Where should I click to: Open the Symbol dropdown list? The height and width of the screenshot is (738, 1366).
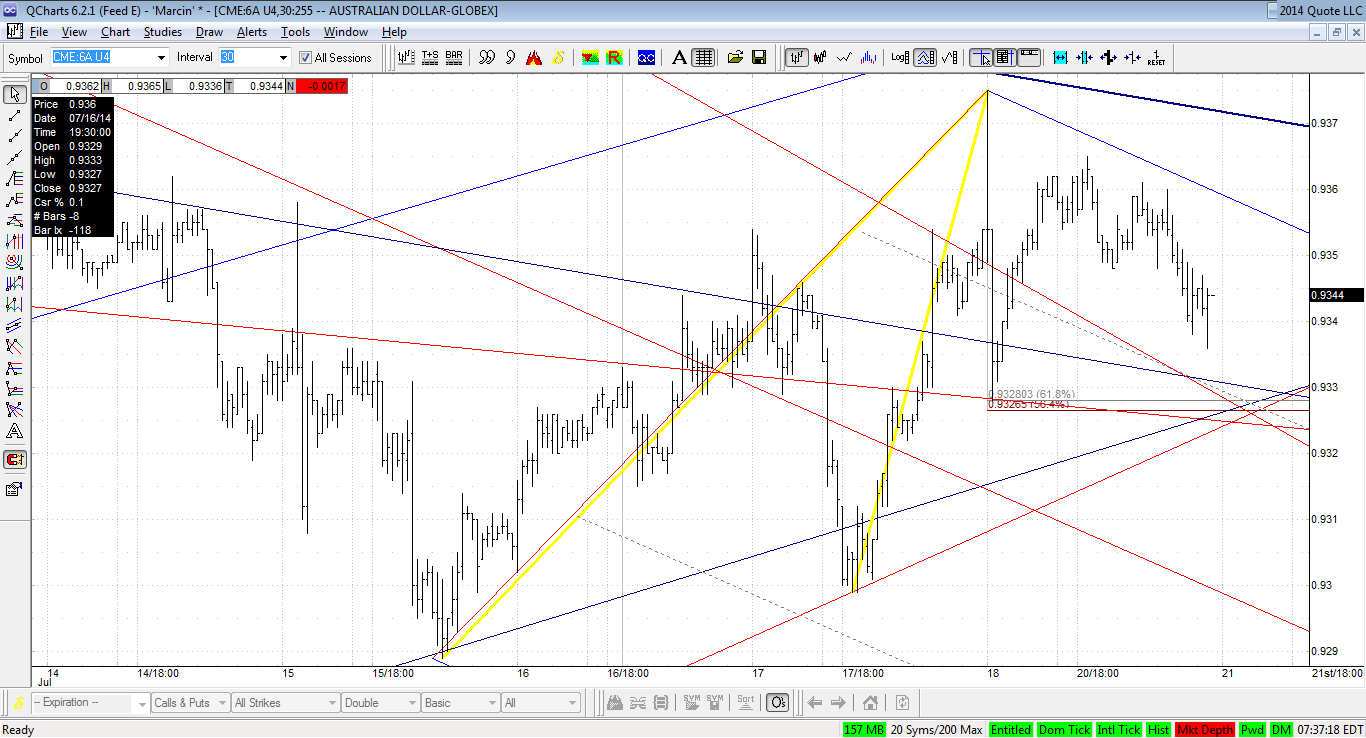pos(161,58)
